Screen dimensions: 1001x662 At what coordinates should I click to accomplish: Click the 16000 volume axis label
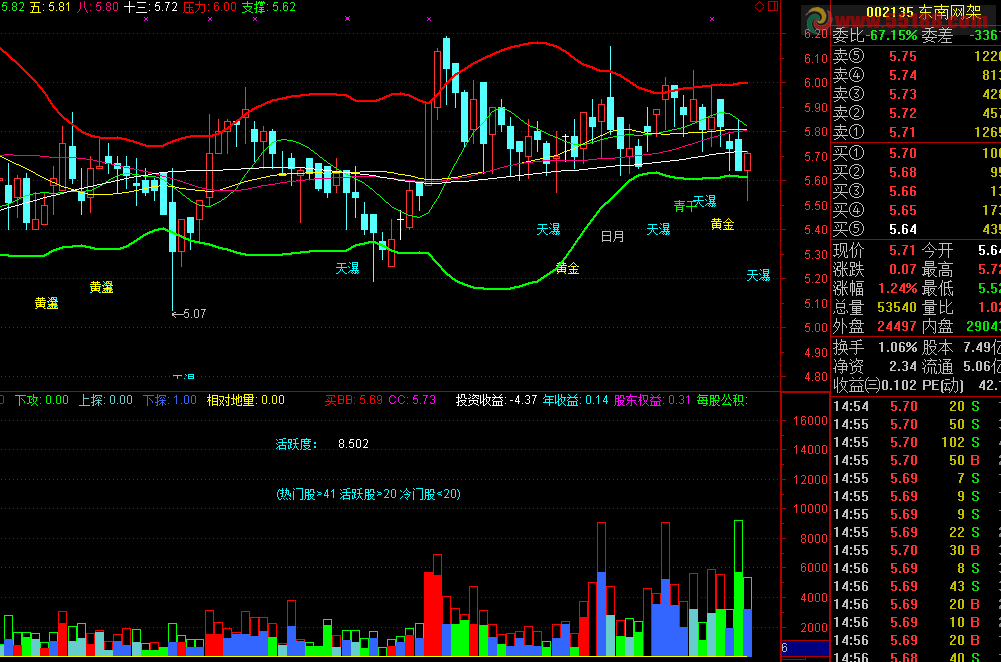(810, 421)
